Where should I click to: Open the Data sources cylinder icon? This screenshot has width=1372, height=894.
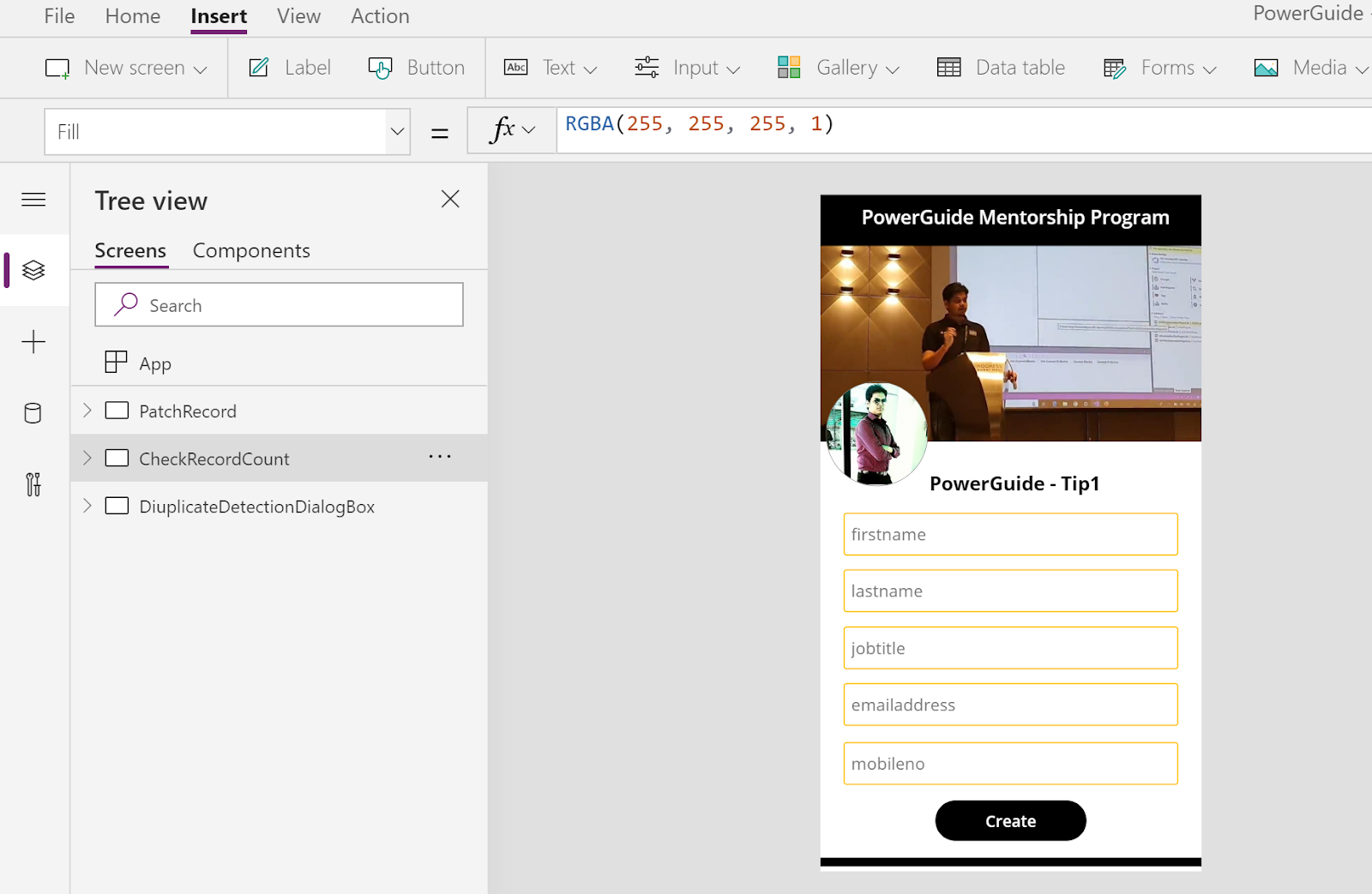33,413
